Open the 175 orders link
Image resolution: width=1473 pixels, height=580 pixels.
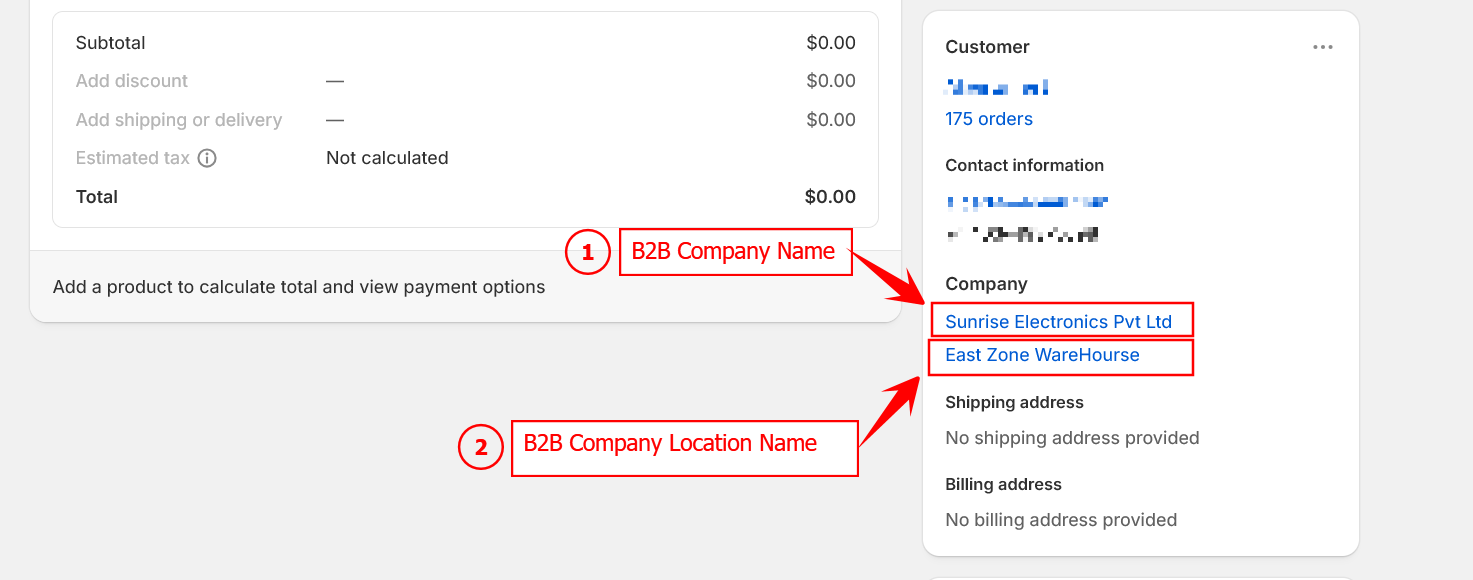989,119
